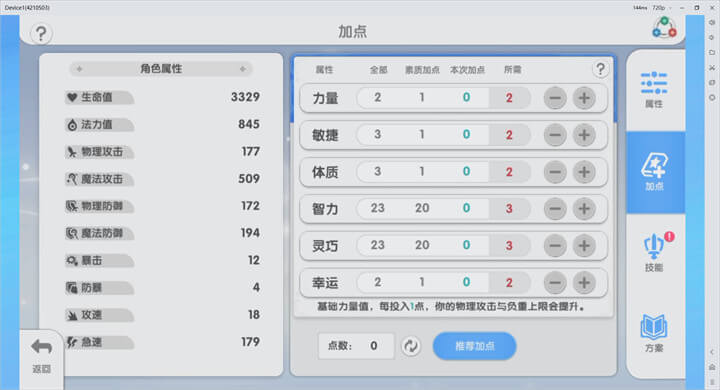This screenshot has height=390, width=720.
Task: Click the 推荐加点 recommended allocation button
Action: point(474,346)
